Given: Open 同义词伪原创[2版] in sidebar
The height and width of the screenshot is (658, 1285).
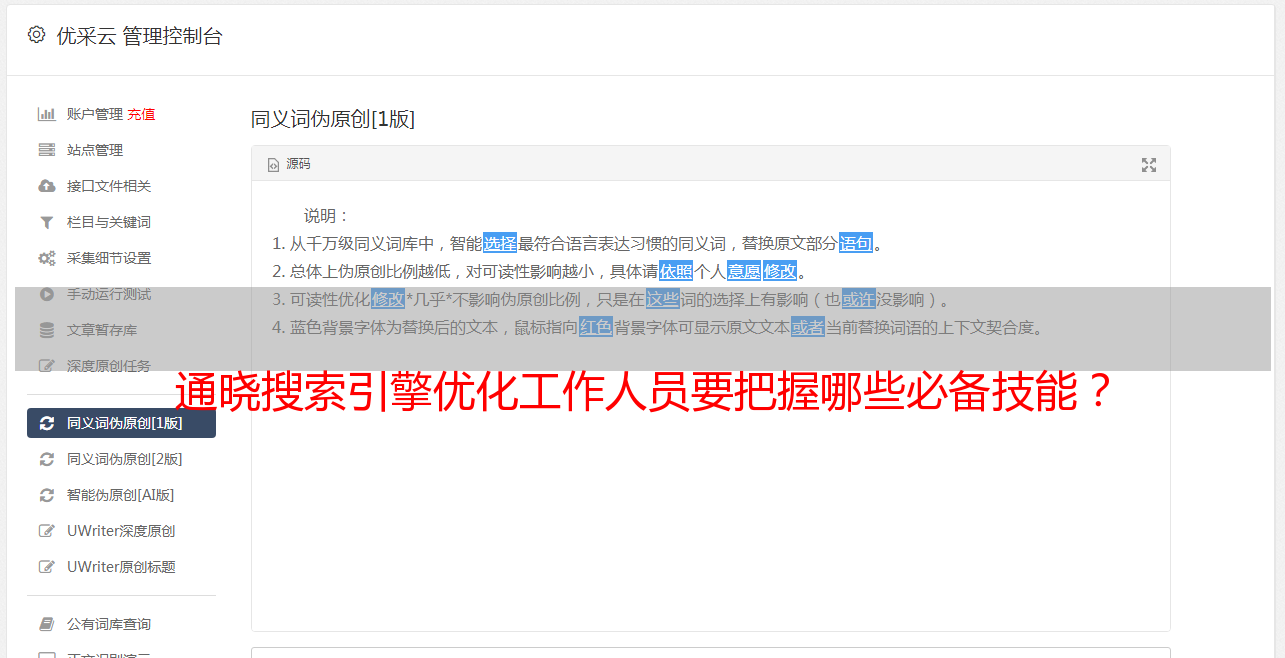Looking at the screenshot, I should [121, 459].
